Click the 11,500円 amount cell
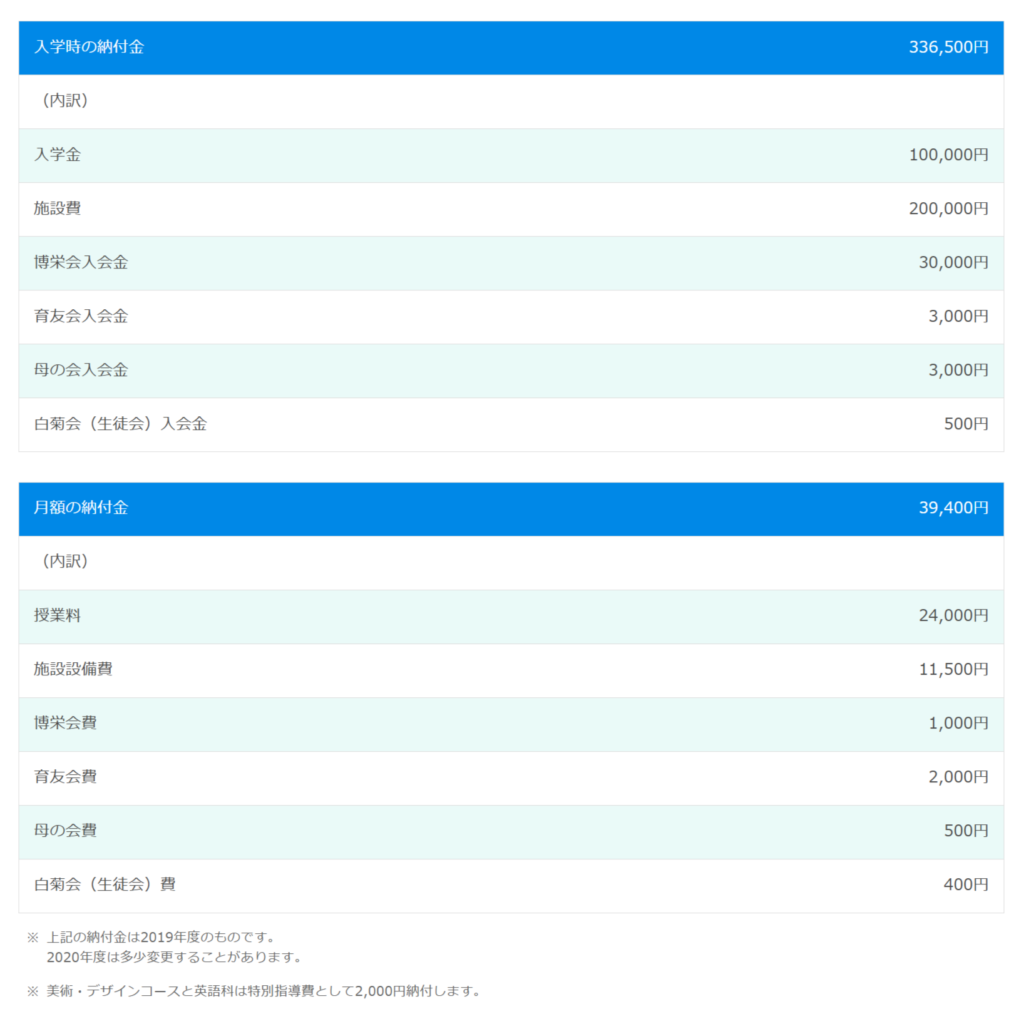The image size is (1024, 1019). [x=953, y=669]
